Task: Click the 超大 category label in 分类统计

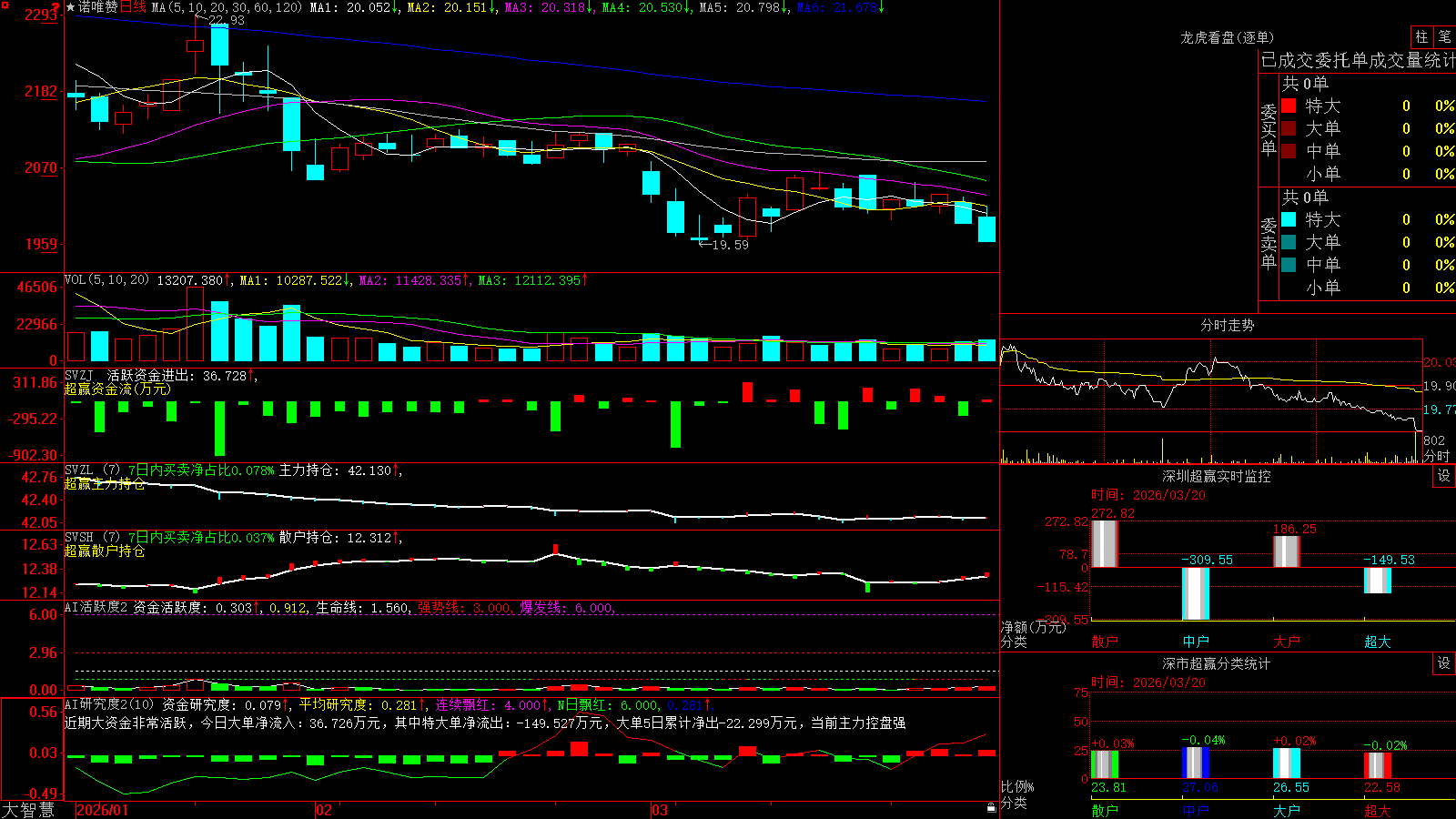Action: (x=1378, y=811)
